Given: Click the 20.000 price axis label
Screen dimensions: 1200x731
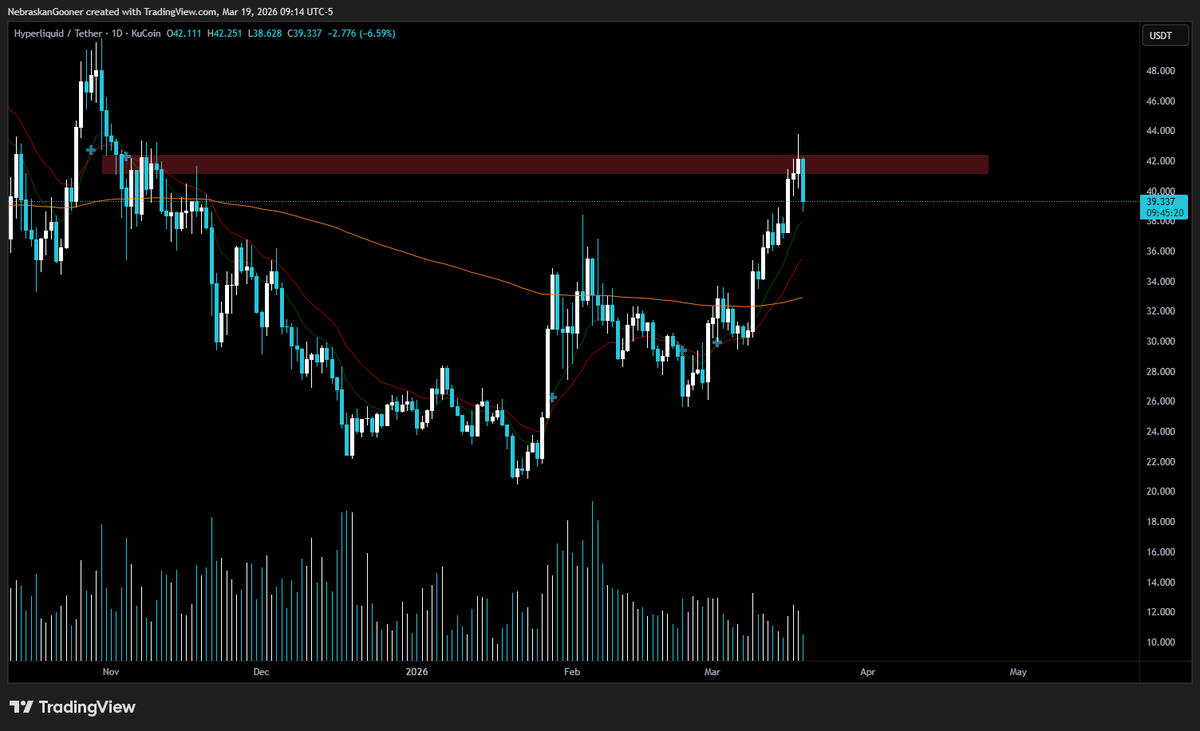Looking at the screenshot, I should pyautogui.click(x=1161, y=491).
